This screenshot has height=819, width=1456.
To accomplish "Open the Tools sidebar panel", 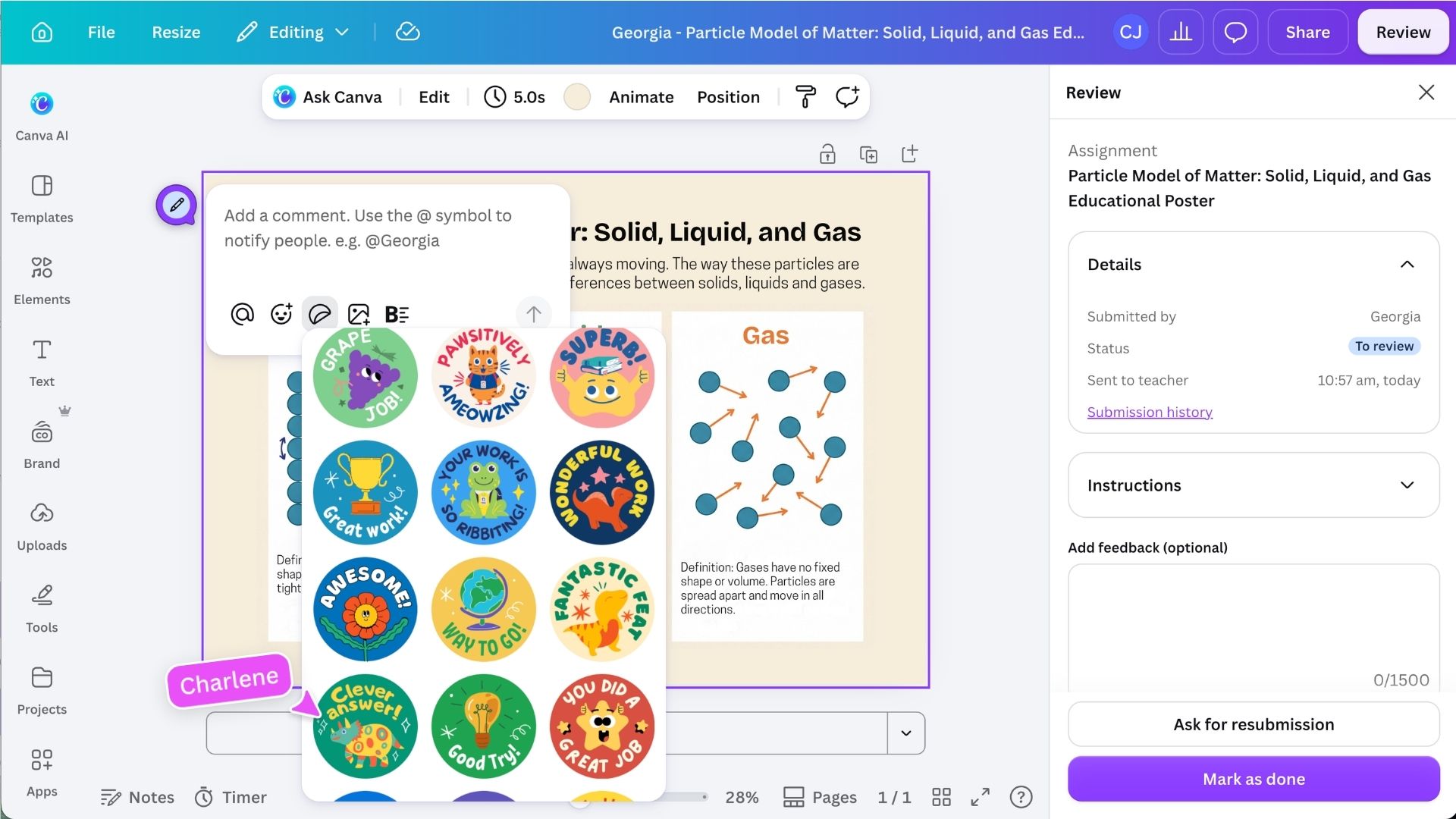I will click(x=42, y=608).
